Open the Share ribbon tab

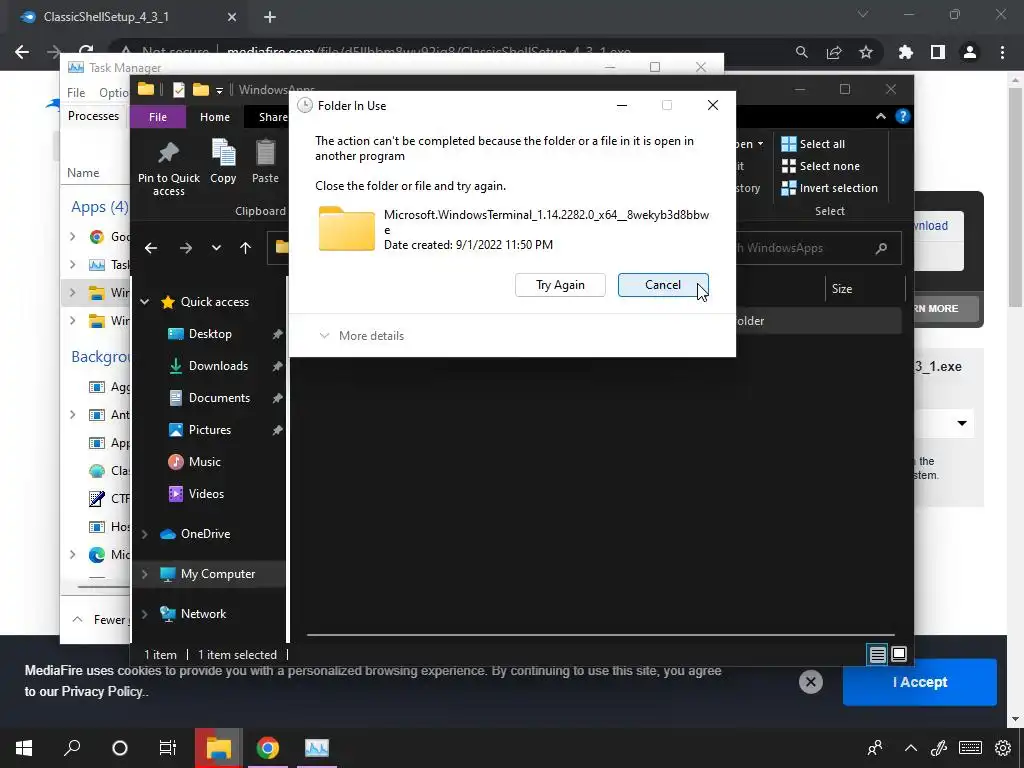point(272,117)
